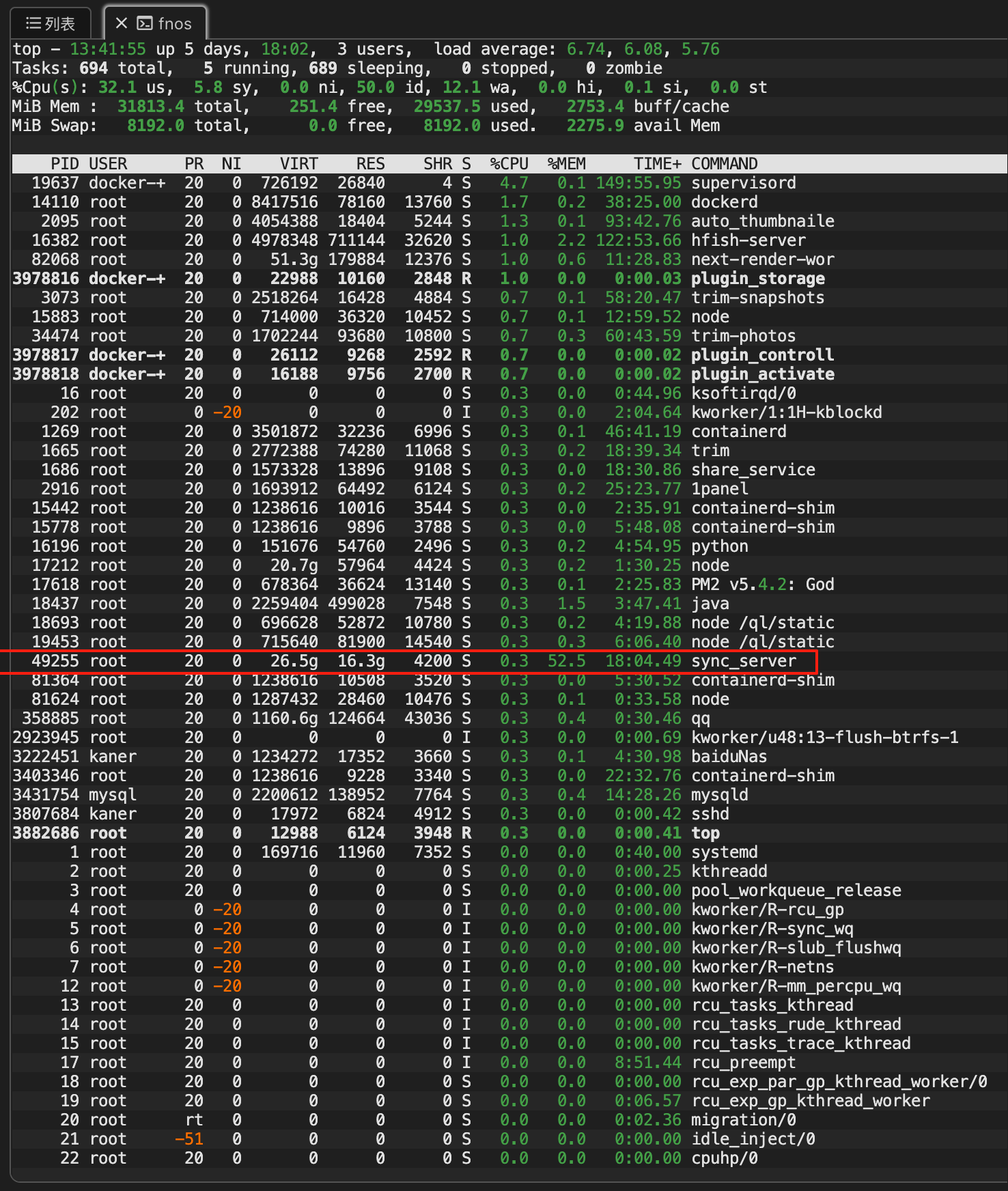Image resolution: width=1008 pixels, height=1191 pixels.
Task: Click the auto_thumbnaile command
Action: point(763,221)
